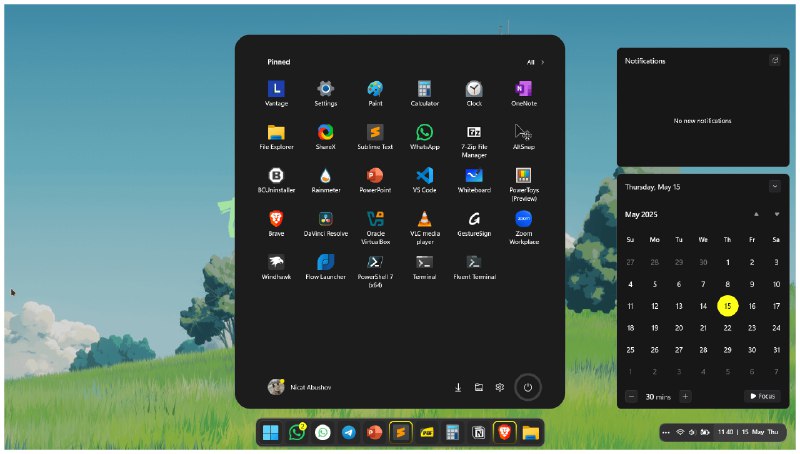Image resolution: width=800 pixels, height=454 pixels.
Task: Show All apps list
Action: [535, 62]
